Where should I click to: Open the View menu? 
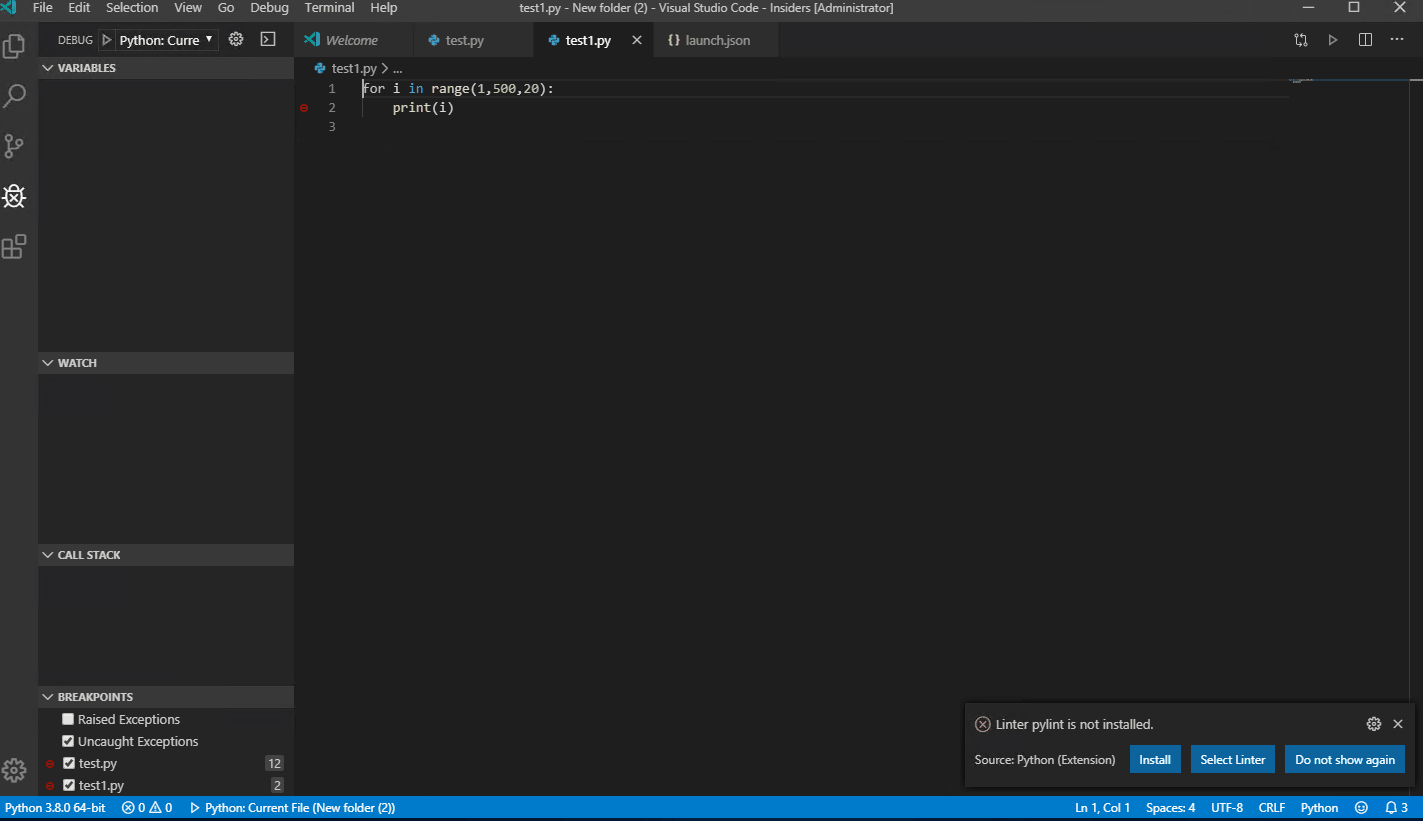(188, 8)
